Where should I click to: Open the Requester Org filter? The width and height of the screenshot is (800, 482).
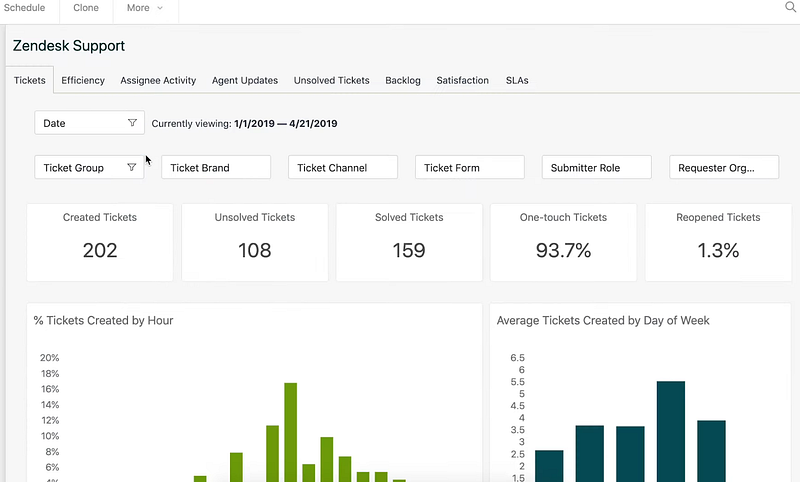coord(724,168)
